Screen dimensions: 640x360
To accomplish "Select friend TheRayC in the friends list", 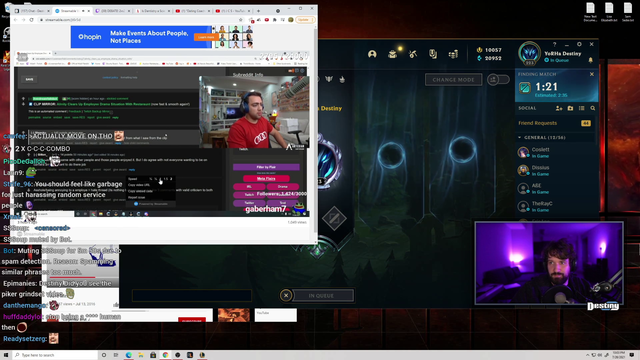I will click(555, 206).
